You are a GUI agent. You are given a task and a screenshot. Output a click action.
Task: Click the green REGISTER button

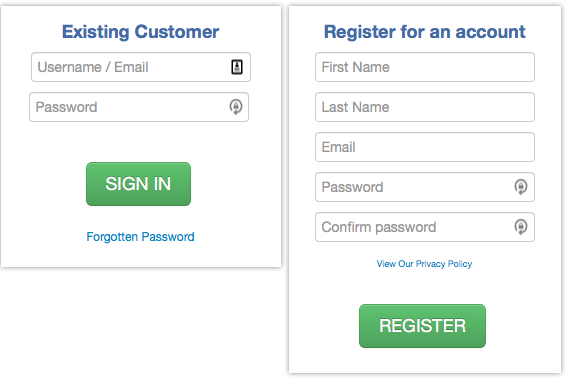click(422, 326)
